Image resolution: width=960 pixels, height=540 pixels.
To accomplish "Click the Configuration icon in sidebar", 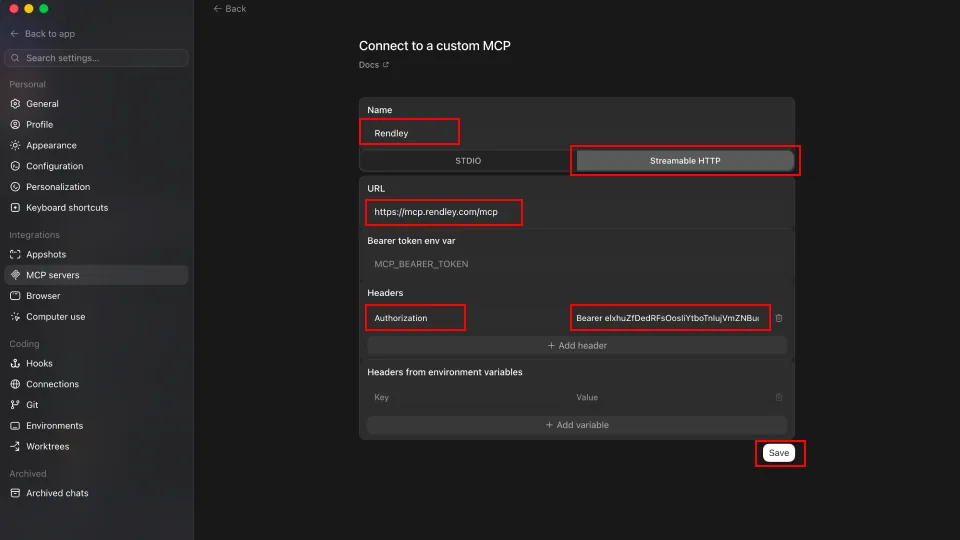I will click(x=15, y=166).
